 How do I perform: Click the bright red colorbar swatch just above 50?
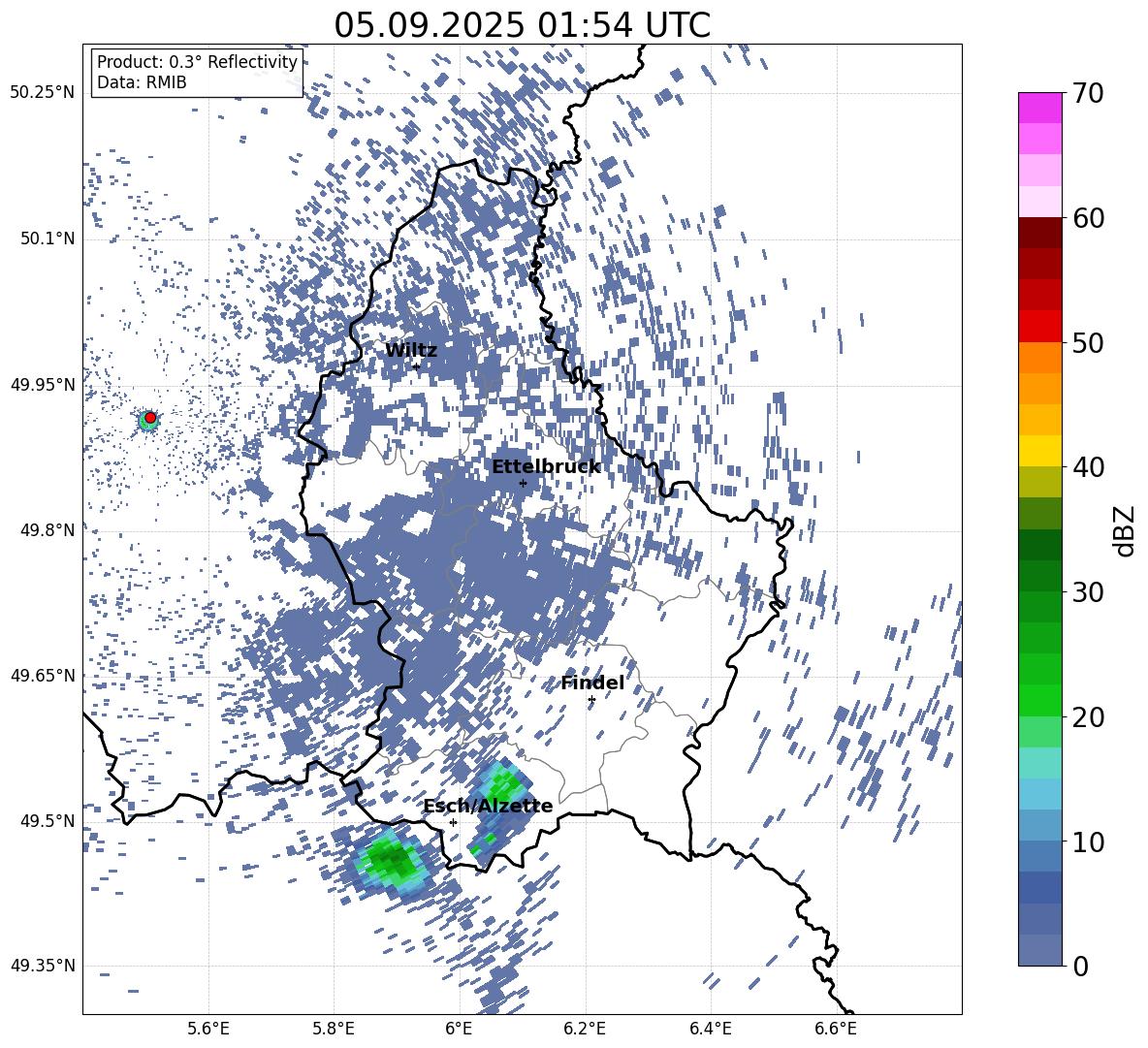[1040, 326]
